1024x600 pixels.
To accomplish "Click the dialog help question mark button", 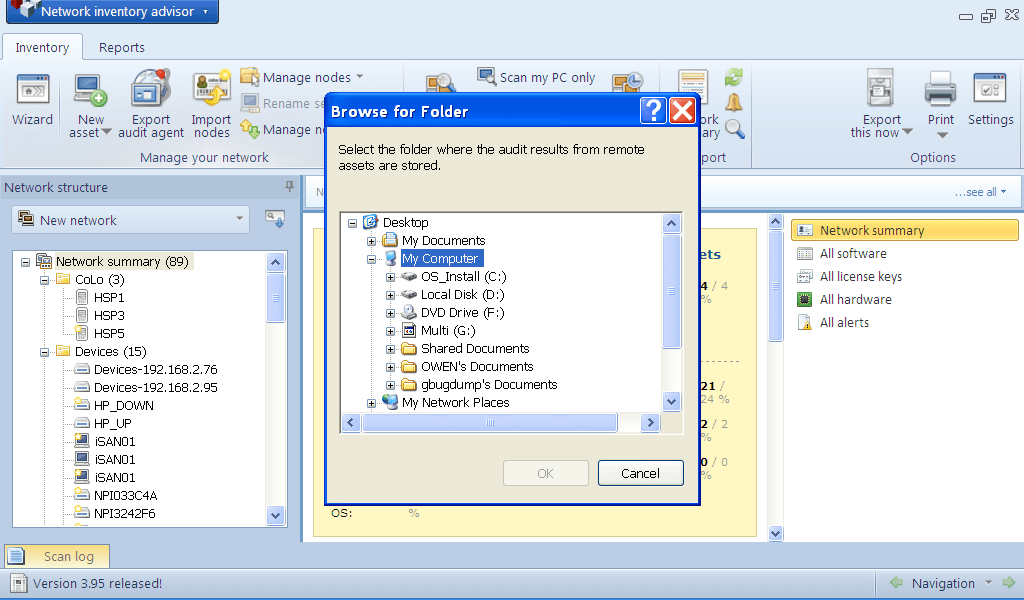I will coord(653,111).
